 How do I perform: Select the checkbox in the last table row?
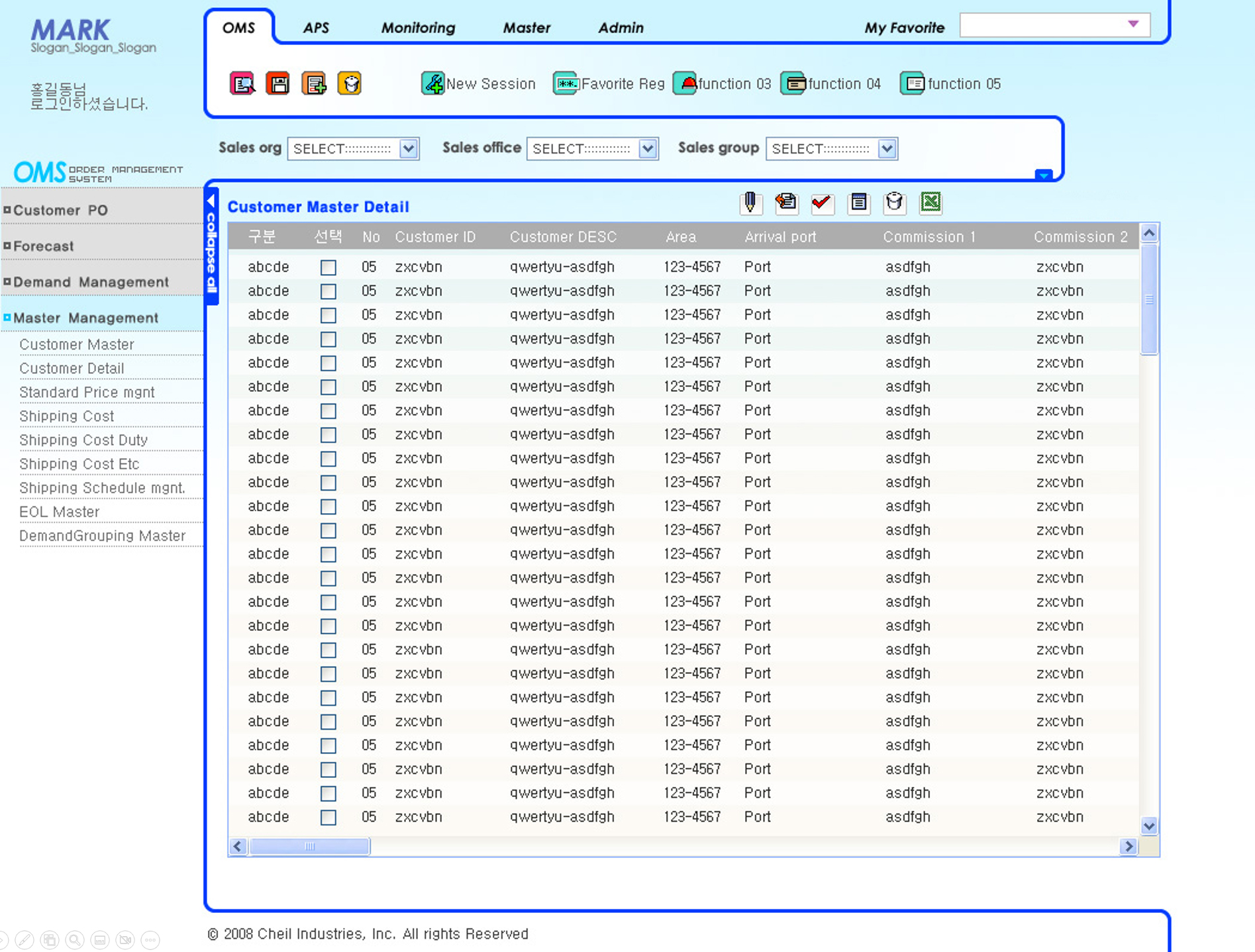click(328, 818)
